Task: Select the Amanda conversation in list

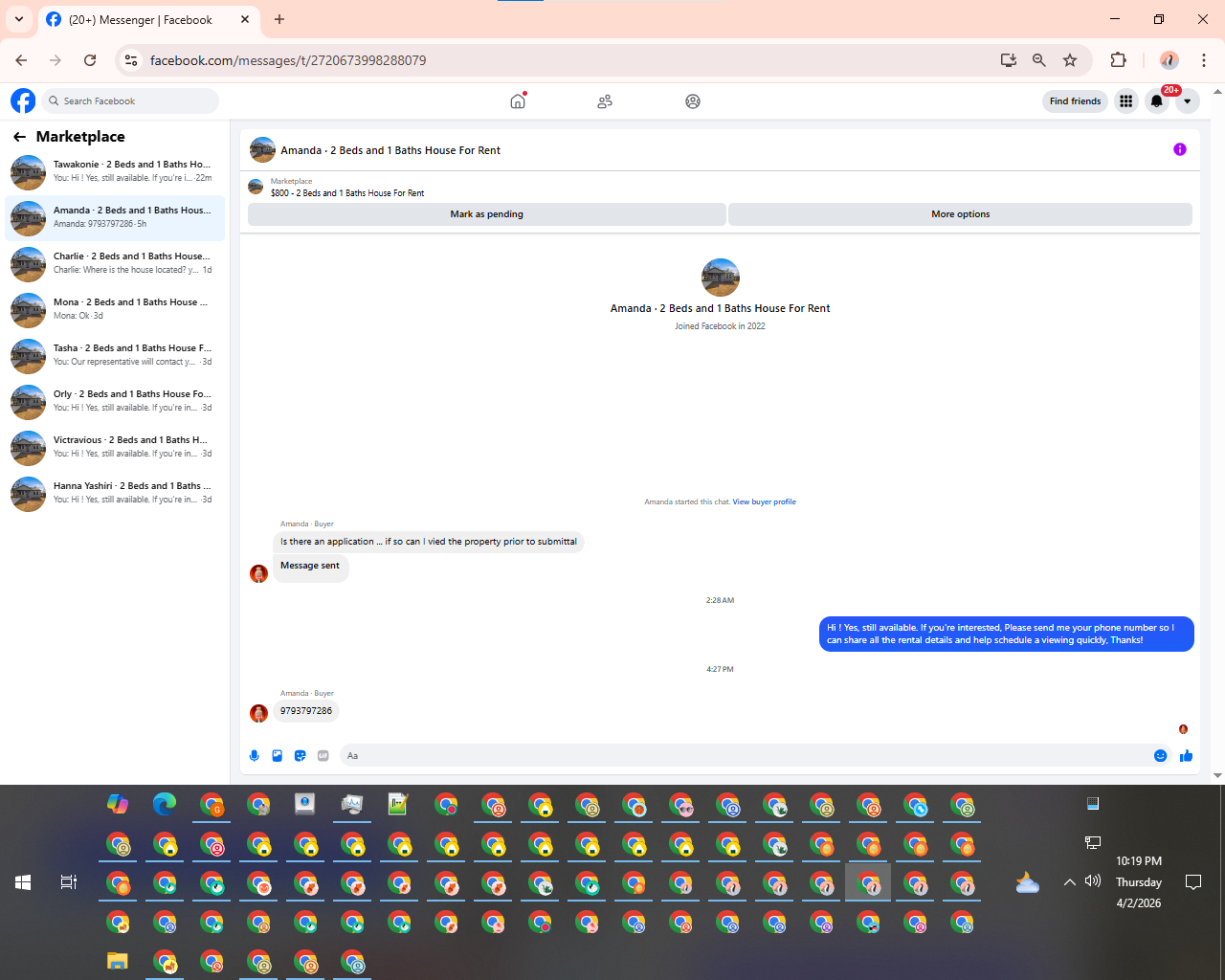Action: [x=115, y=218]
